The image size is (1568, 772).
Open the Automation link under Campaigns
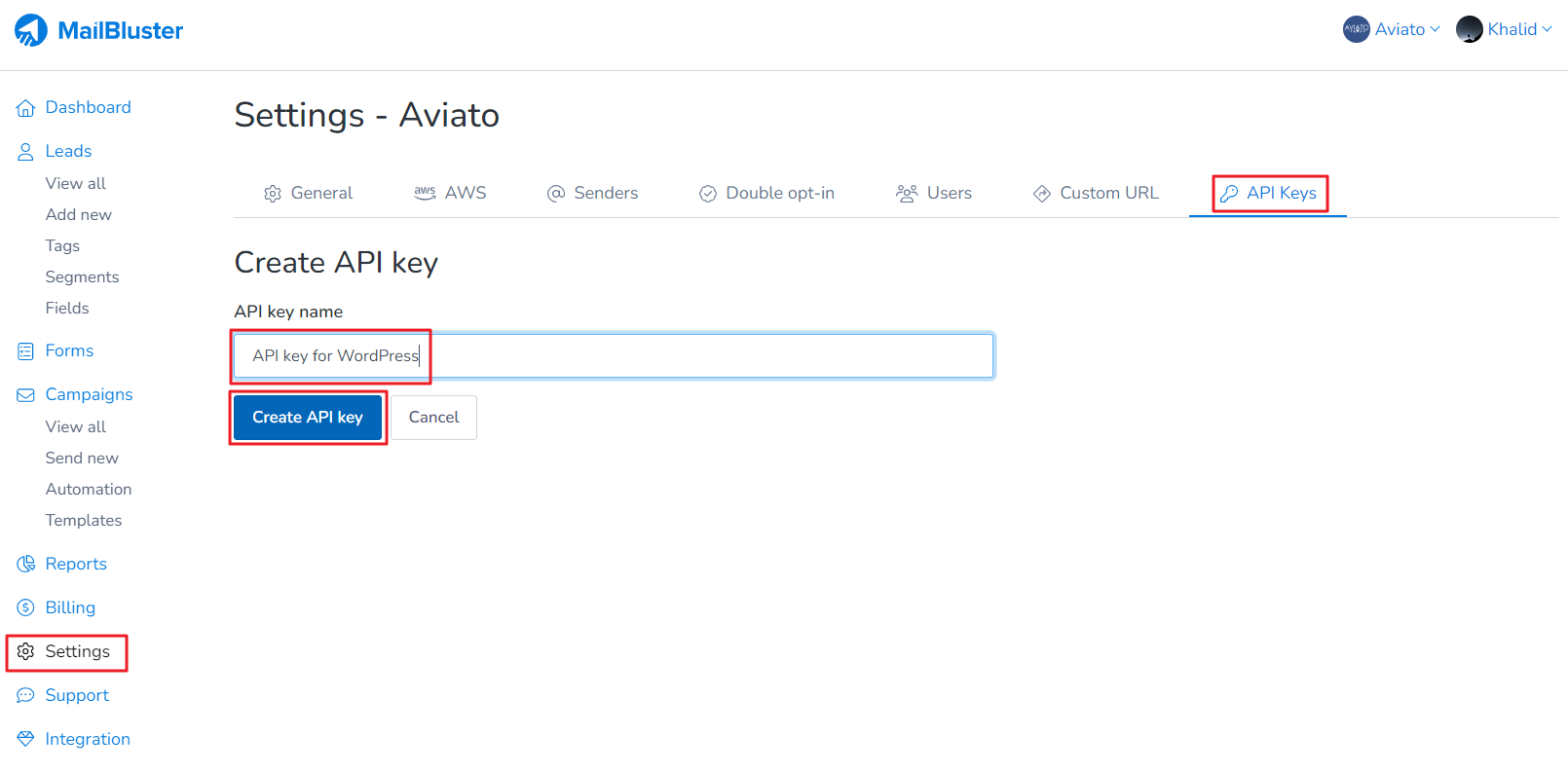point(89,490)
